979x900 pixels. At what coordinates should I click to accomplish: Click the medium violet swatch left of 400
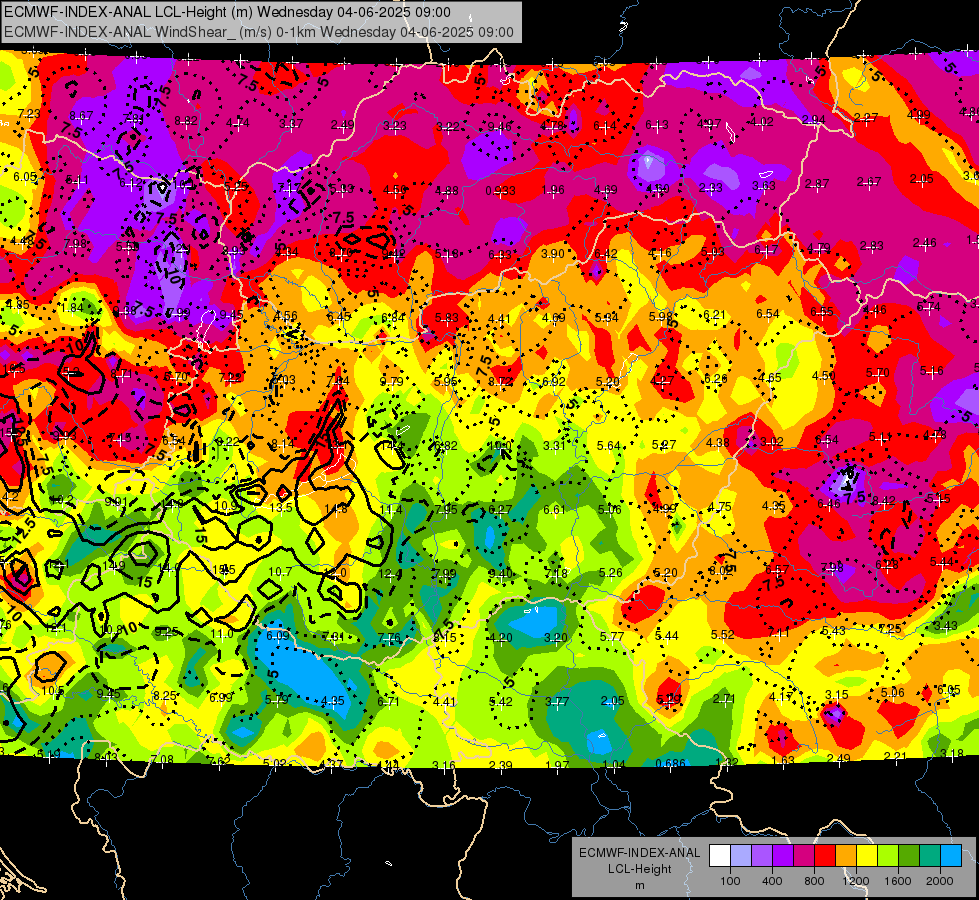coord(762,856)
